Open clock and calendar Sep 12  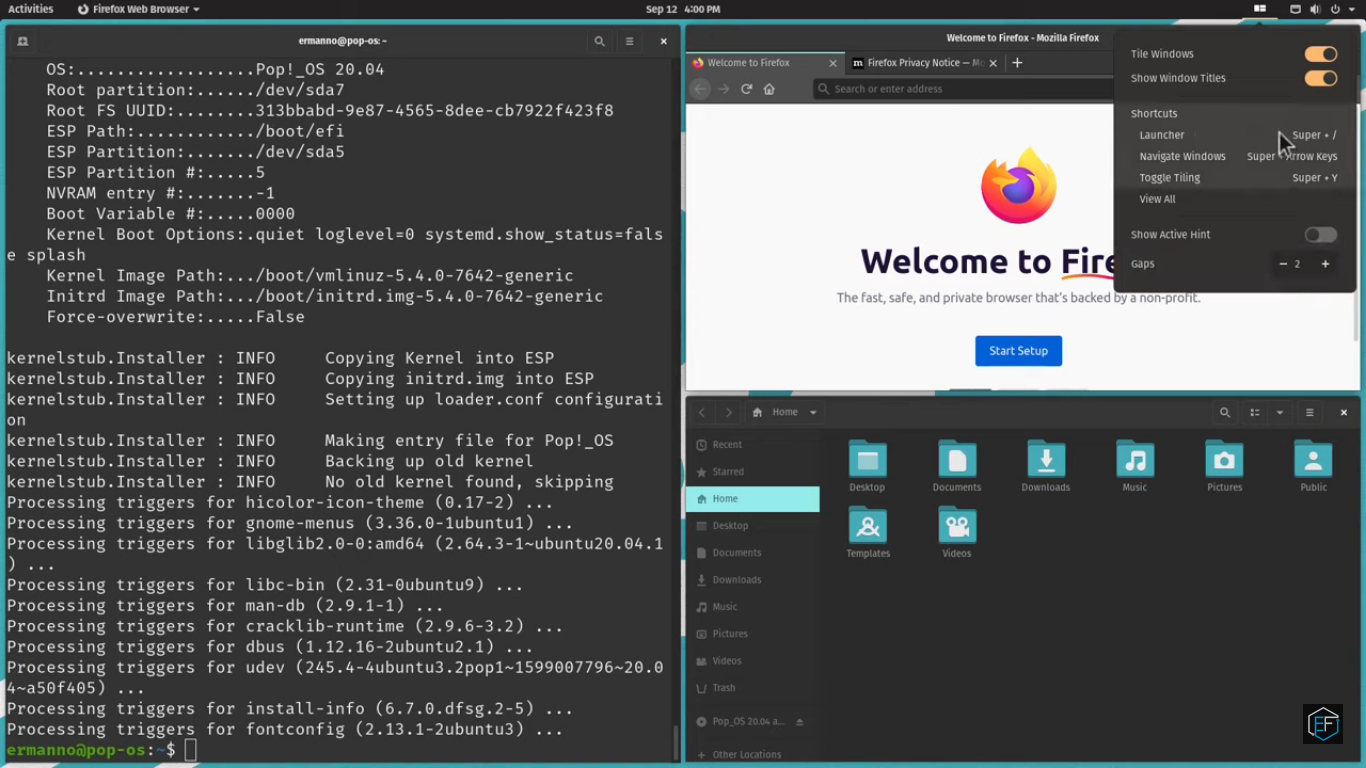(x=683, y=9)
